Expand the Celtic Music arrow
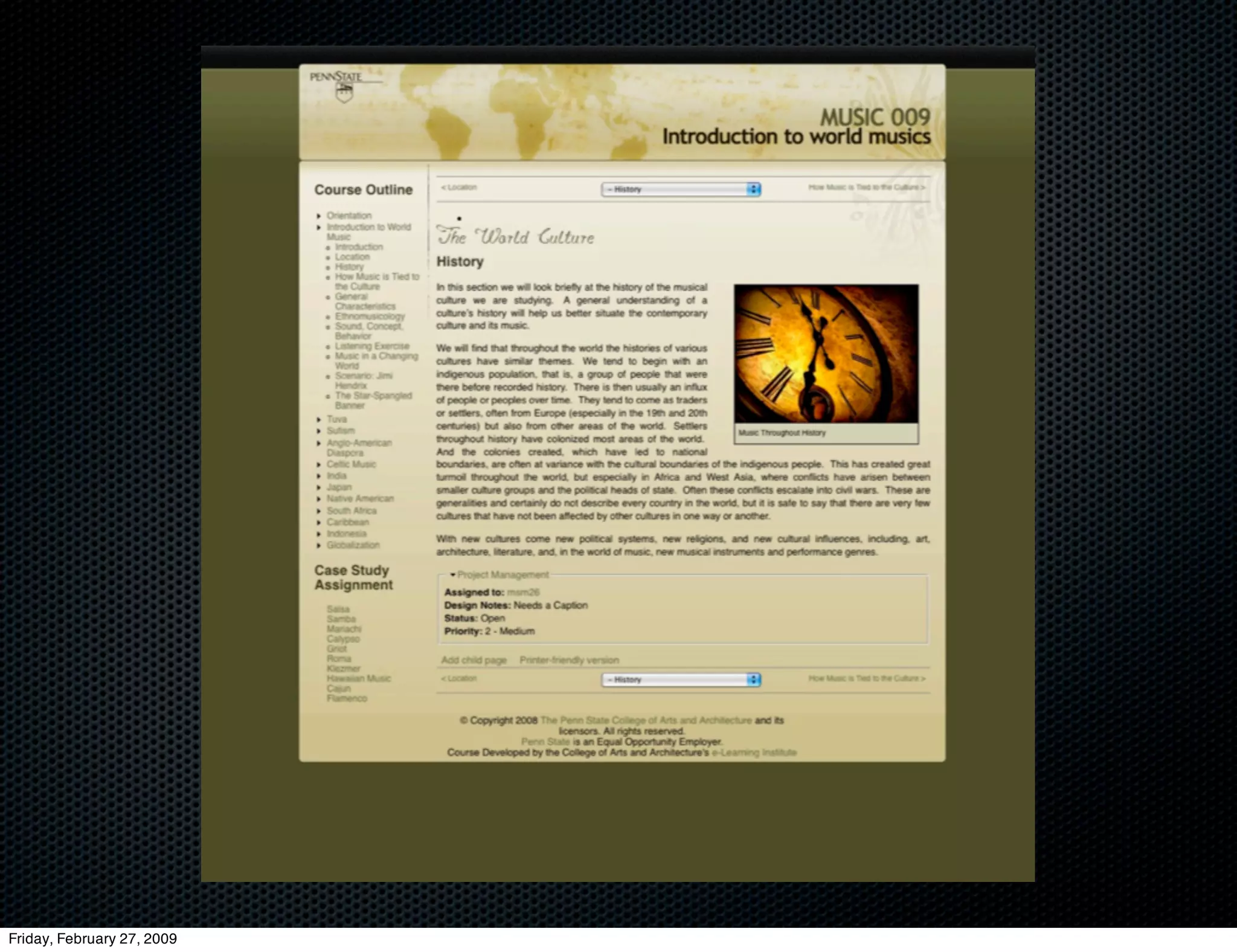Screen dimensions: 1237x952 319,465
